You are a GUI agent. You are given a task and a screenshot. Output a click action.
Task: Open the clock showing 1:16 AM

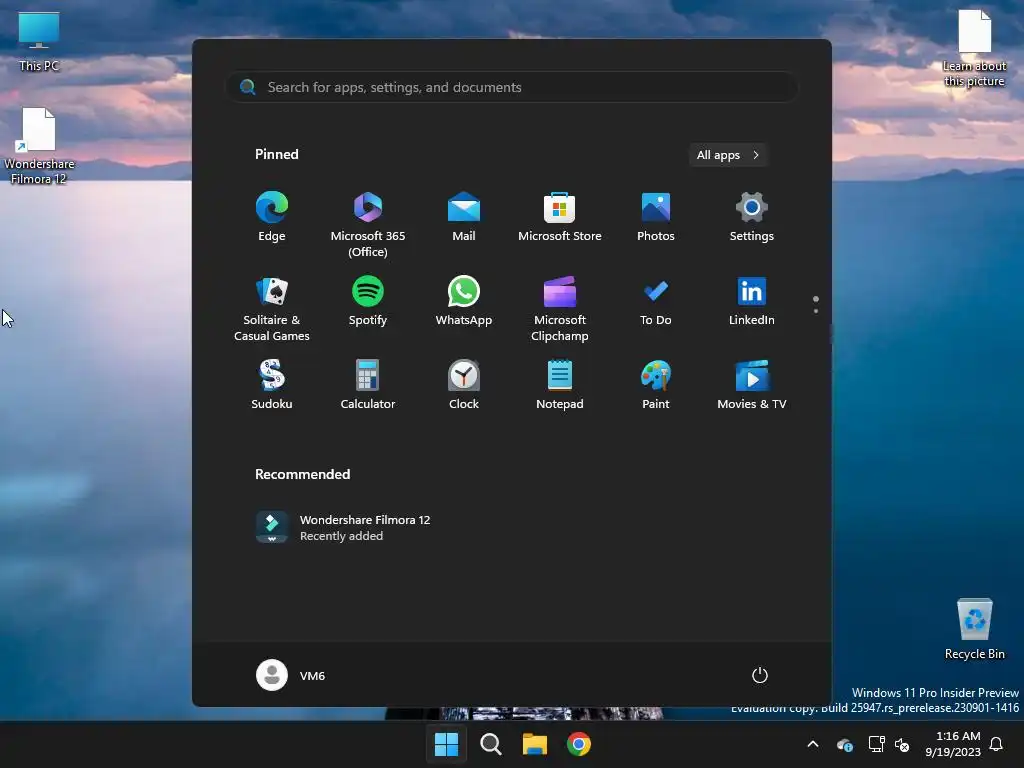[953, 744]
